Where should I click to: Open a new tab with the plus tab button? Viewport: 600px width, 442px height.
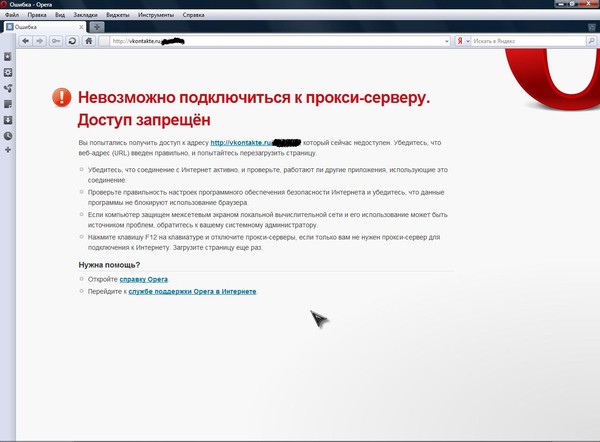[97, 27]
